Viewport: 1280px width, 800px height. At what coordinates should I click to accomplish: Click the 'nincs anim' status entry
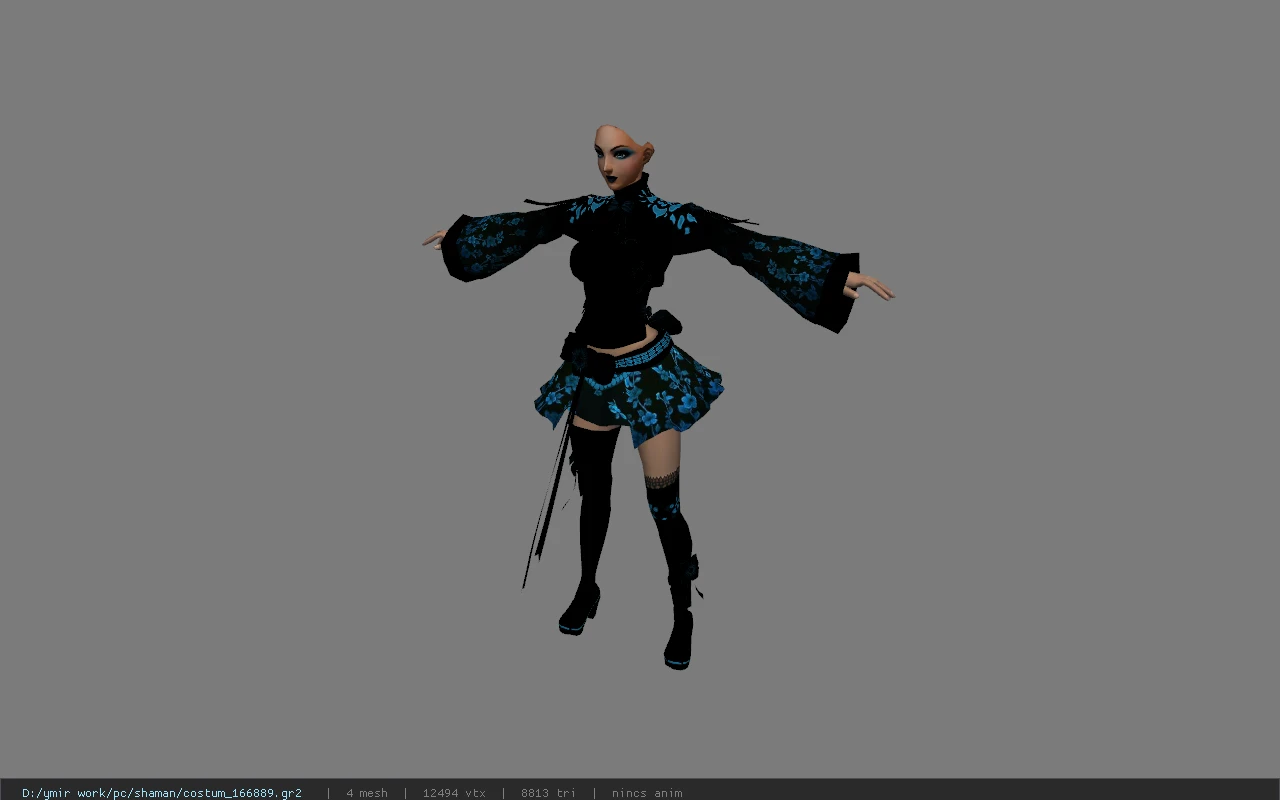tap(647, 793)
